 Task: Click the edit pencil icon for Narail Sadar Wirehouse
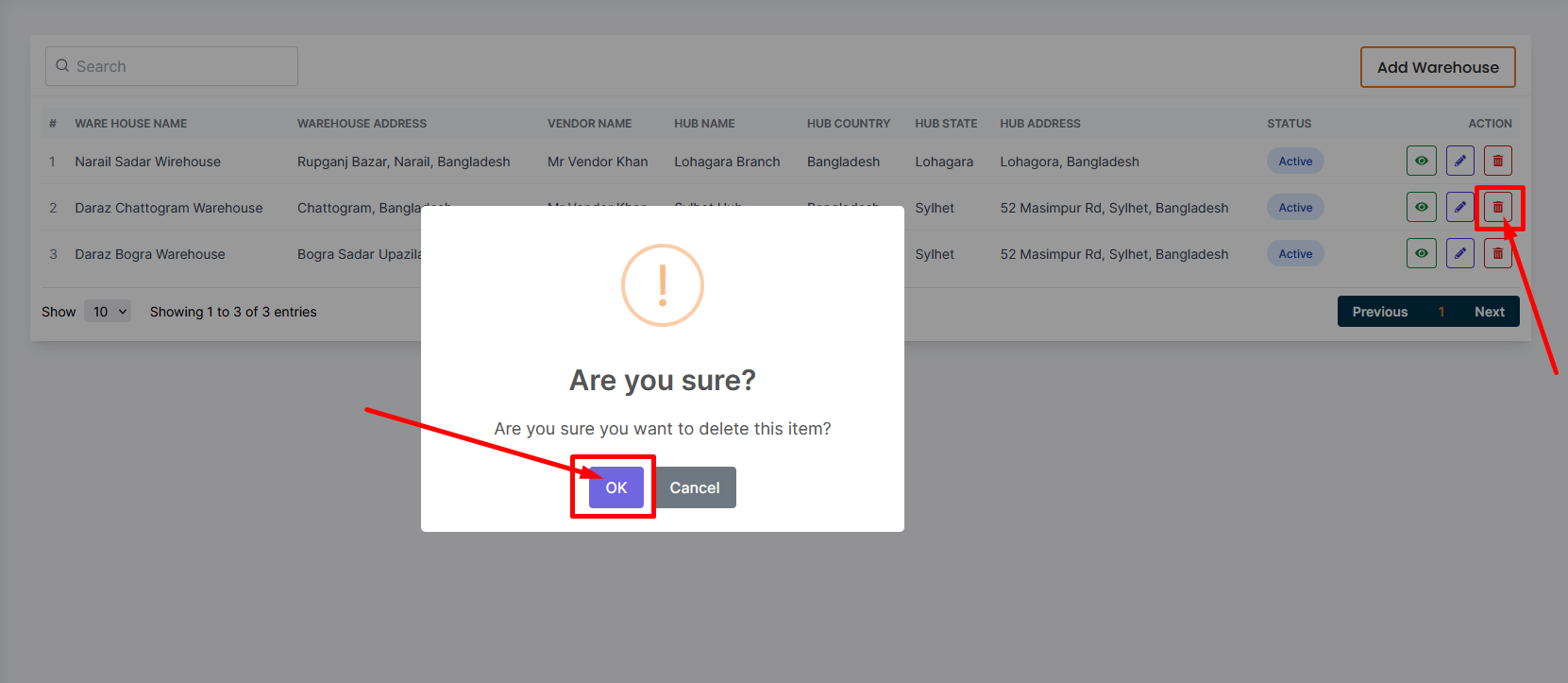click(1459, 162)
